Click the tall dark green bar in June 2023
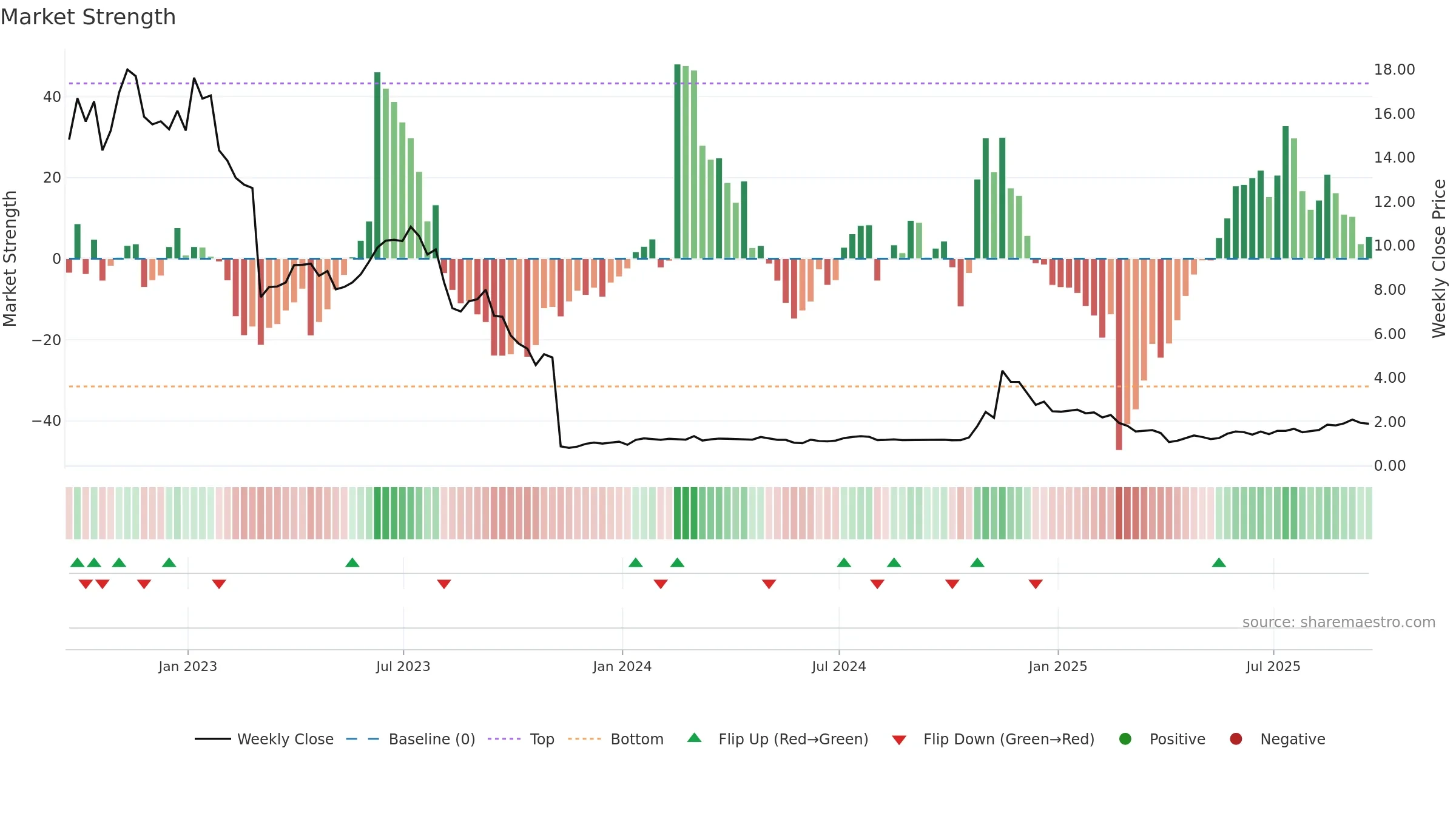The image size is (1456, 819). tap(377, 165)
